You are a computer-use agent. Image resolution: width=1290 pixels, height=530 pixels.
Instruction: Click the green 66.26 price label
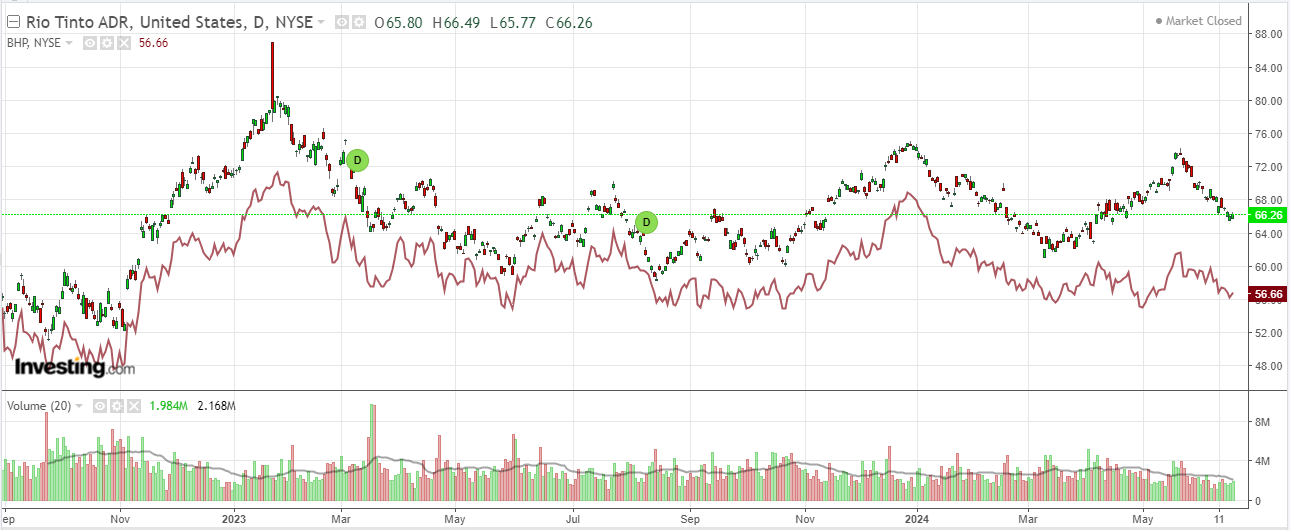point(1267,215)
